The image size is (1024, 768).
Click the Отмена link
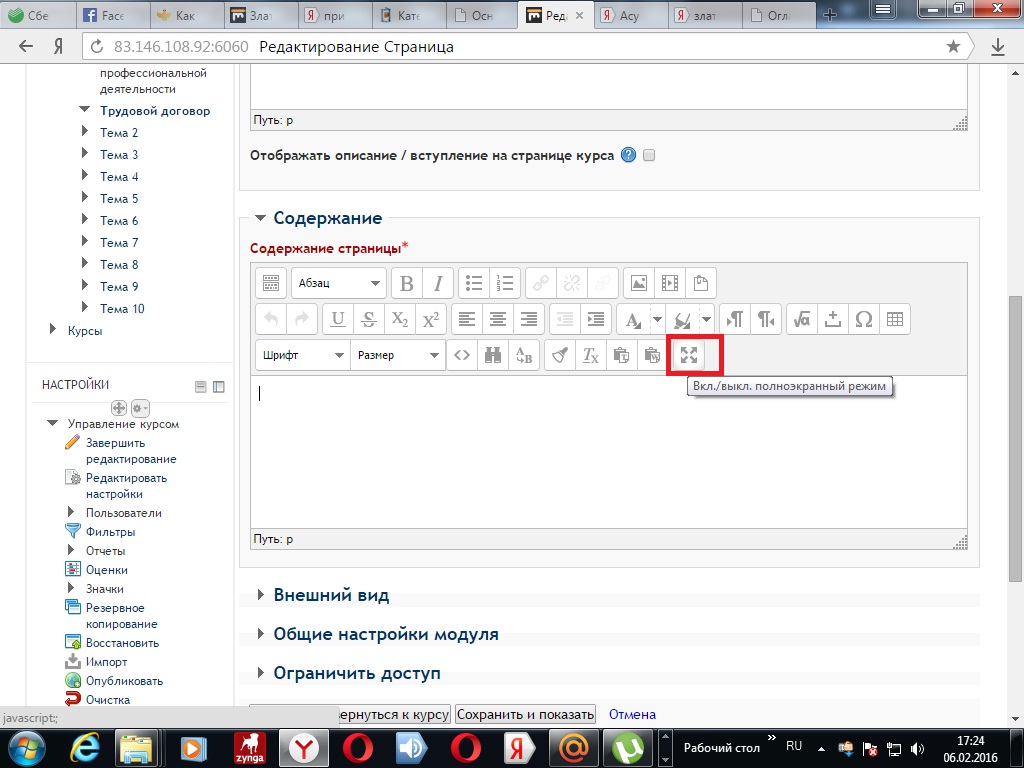[632, 714]
